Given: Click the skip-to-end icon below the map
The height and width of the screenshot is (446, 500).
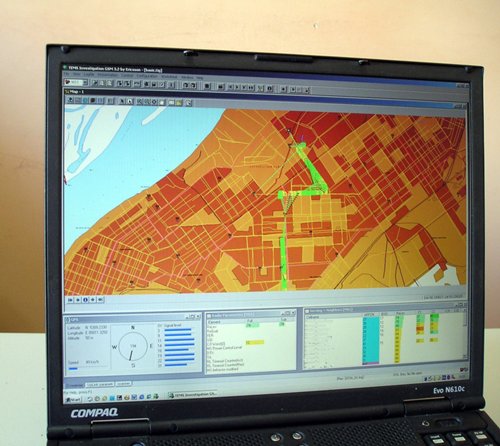Looking at the screenshot, I should [x=100, y=300].
